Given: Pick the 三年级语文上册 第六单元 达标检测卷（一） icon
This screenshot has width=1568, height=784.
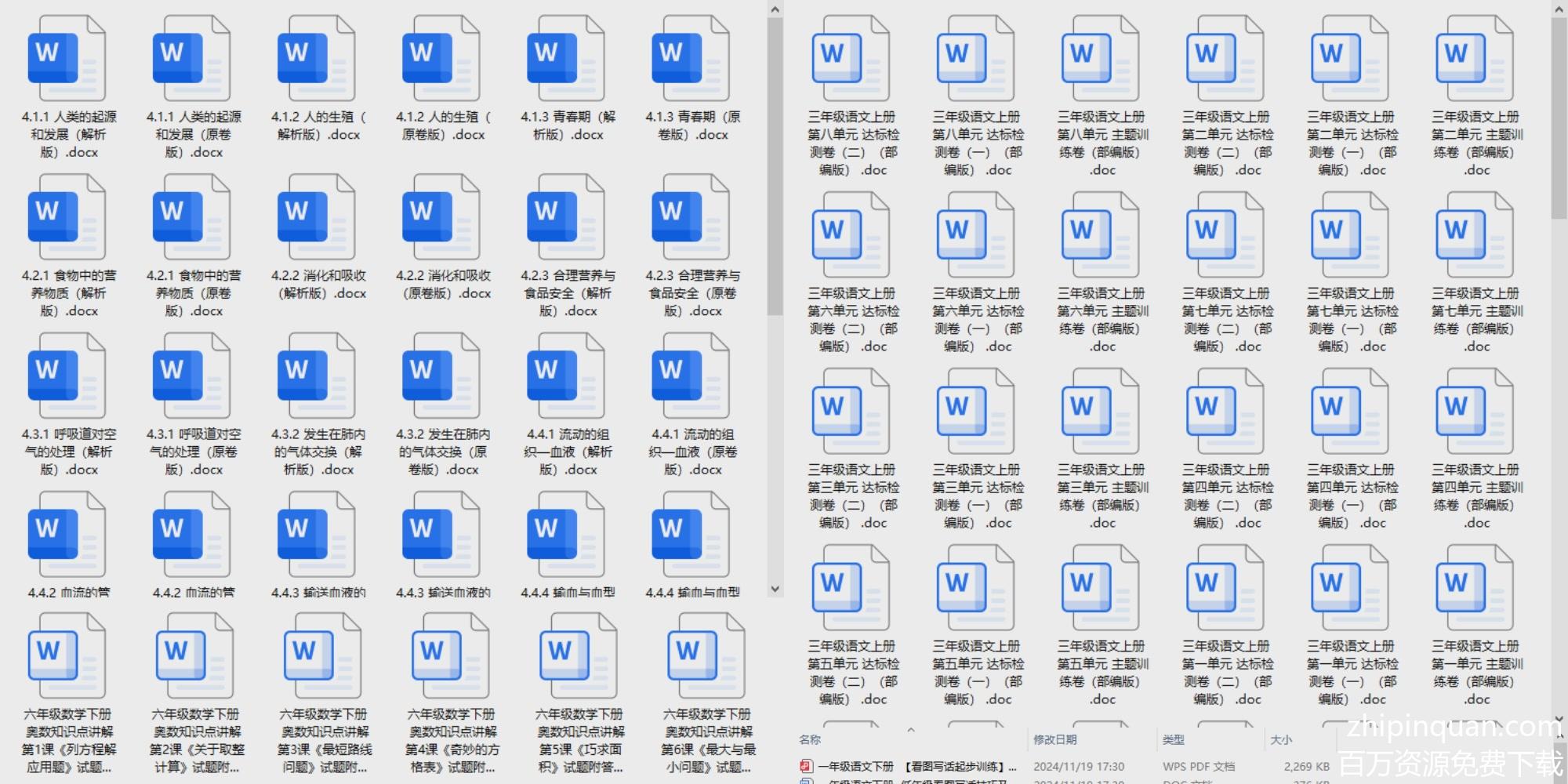Looking at the screenshot, I should point(976,235).
